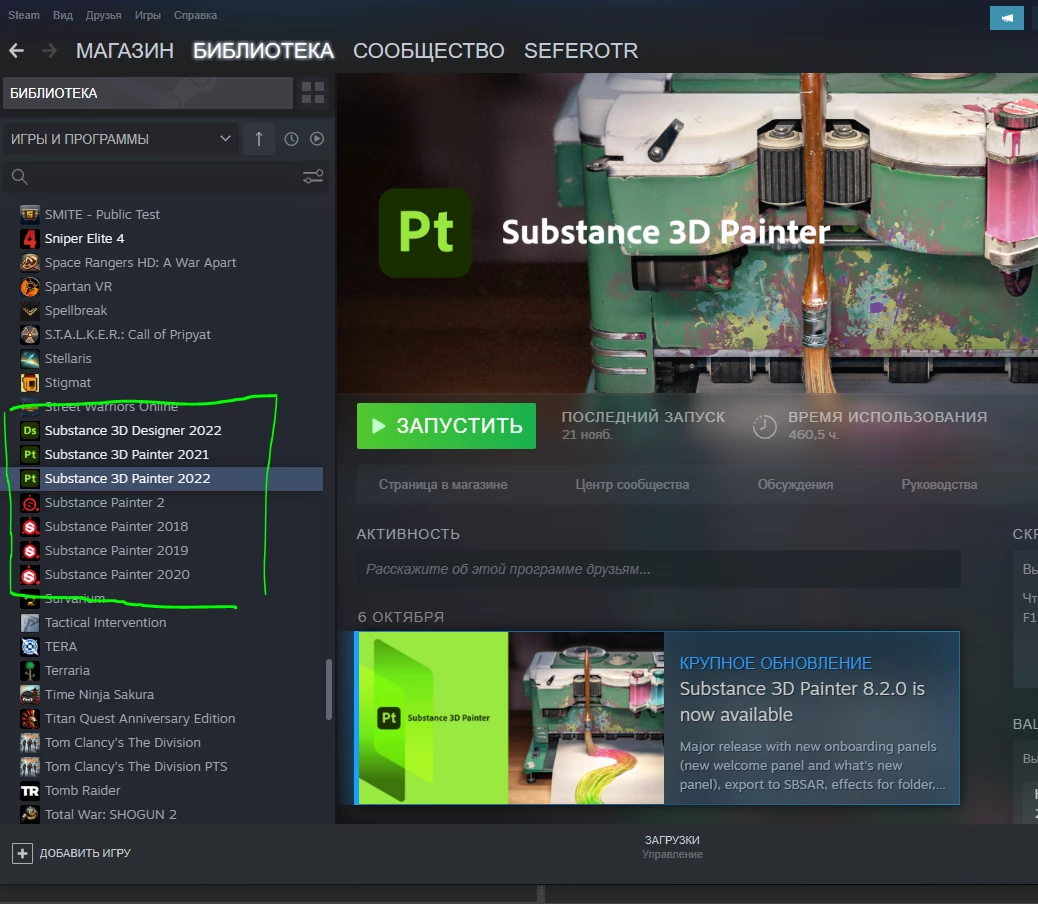Select Substance Painter 2 icon
The height and width of the screenshot is (904, 1038).
tap(30, 502)
